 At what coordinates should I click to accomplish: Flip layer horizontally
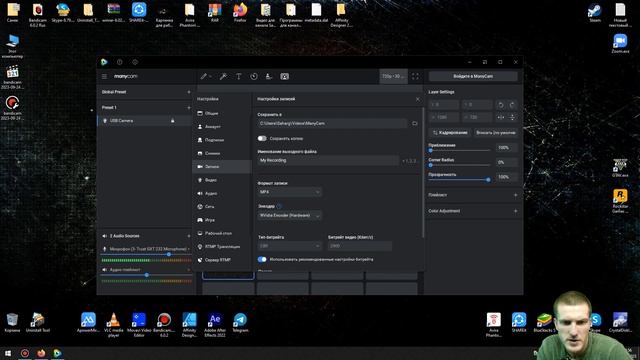[501, 117]
